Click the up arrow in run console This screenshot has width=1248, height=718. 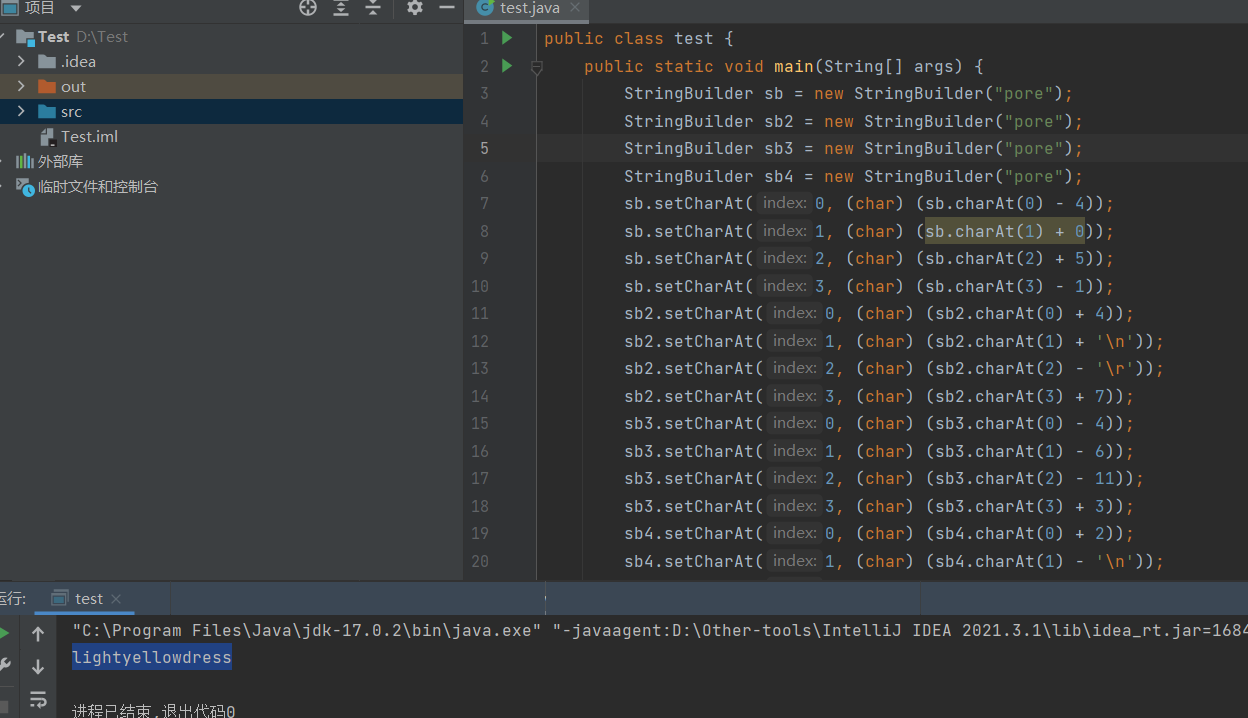38,634
